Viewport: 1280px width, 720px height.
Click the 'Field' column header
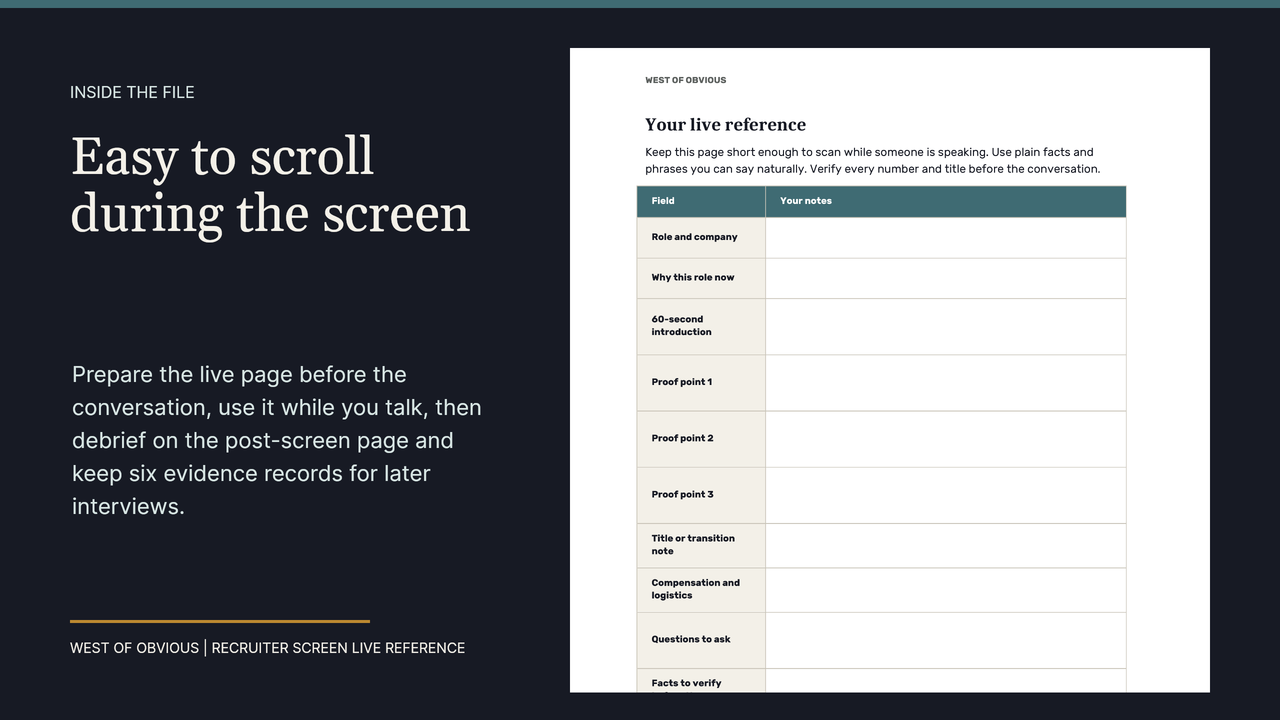[663, 201]
